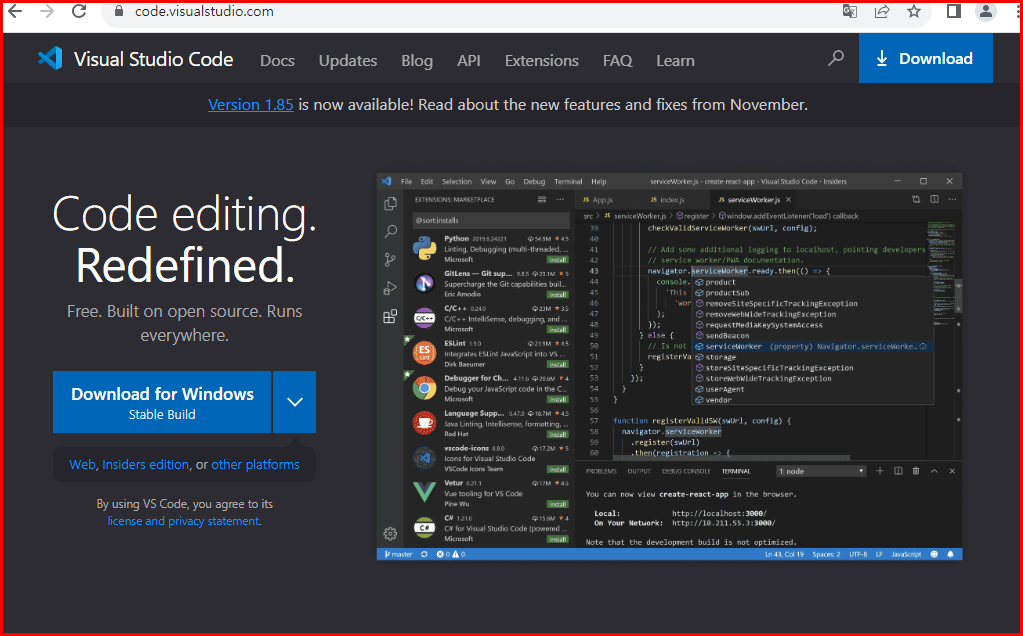Click Download for Windows Stable Build
Screen dimensions: 1023x636
(162, 402)
